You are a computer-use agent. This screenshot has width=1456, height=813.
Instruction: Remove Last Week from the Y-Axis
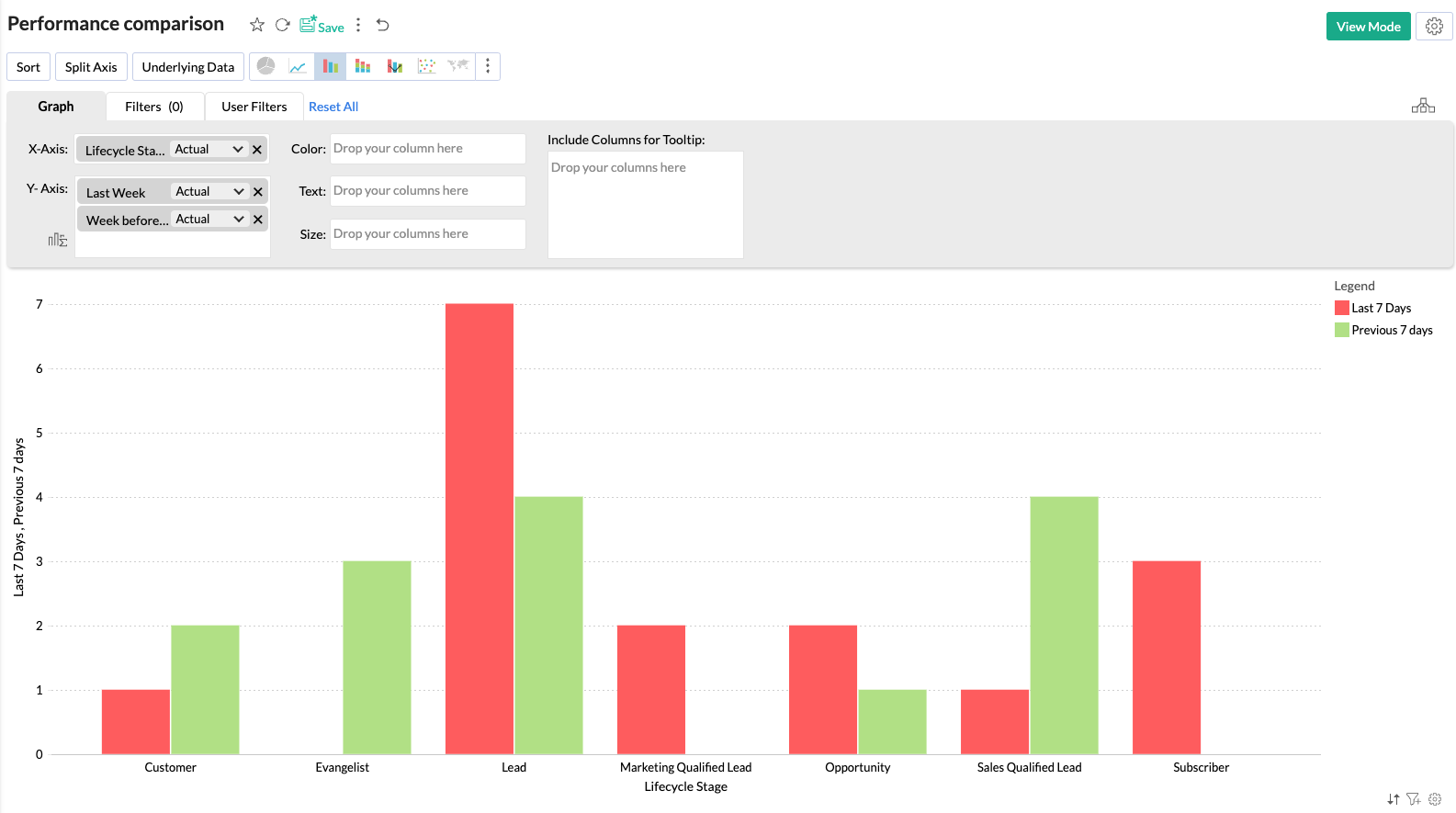[x=258, y=192]
